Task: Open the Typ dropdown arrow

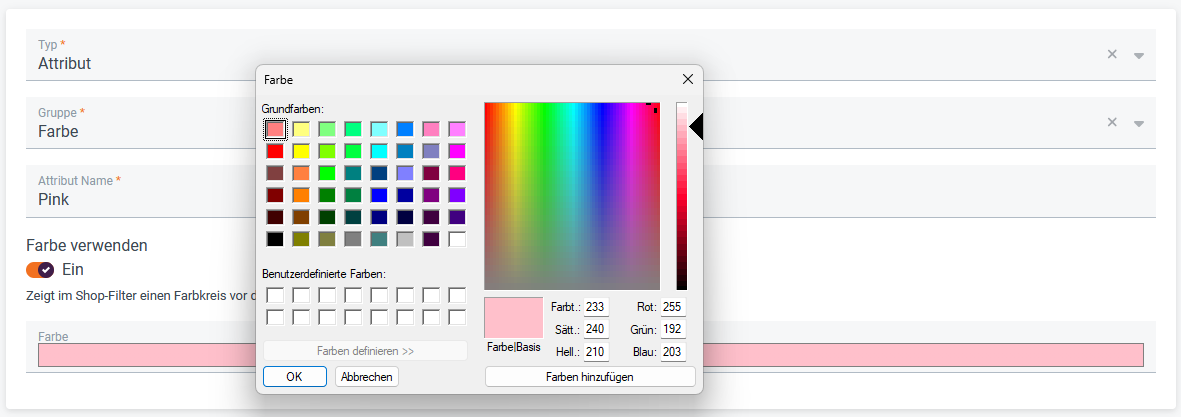Action: pos(1139,55)
